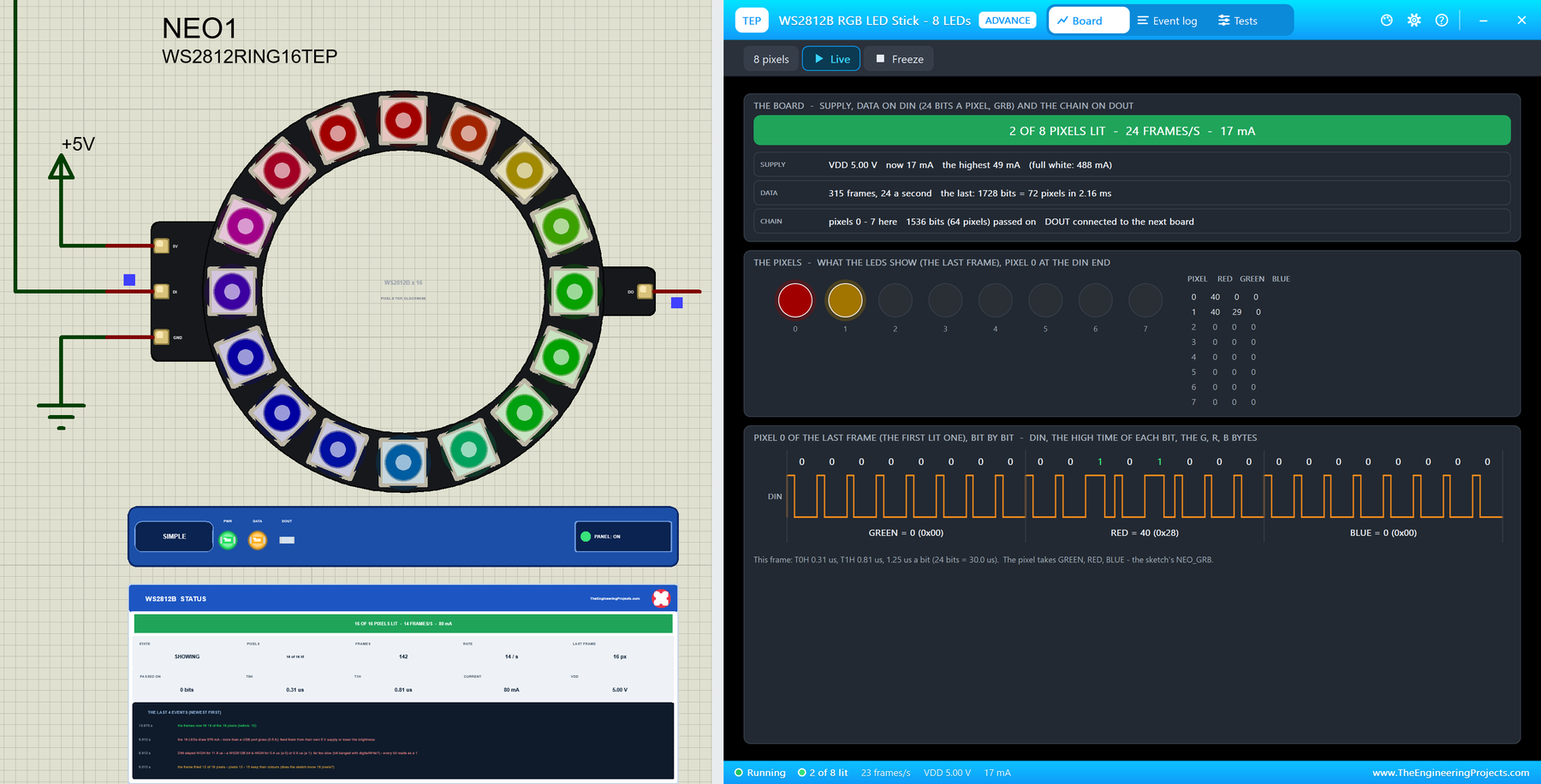Switch to the Board tab
Viewport: 1541px width, 784px height.
(x=1089, y=21)
